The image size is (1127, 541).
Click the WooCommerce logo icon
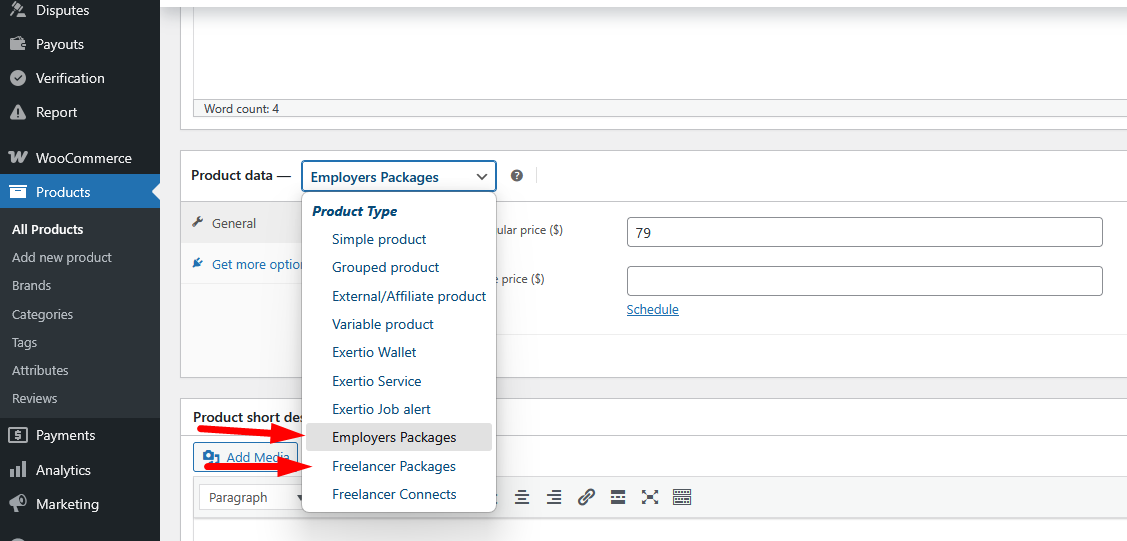click(x=18, y=157)
